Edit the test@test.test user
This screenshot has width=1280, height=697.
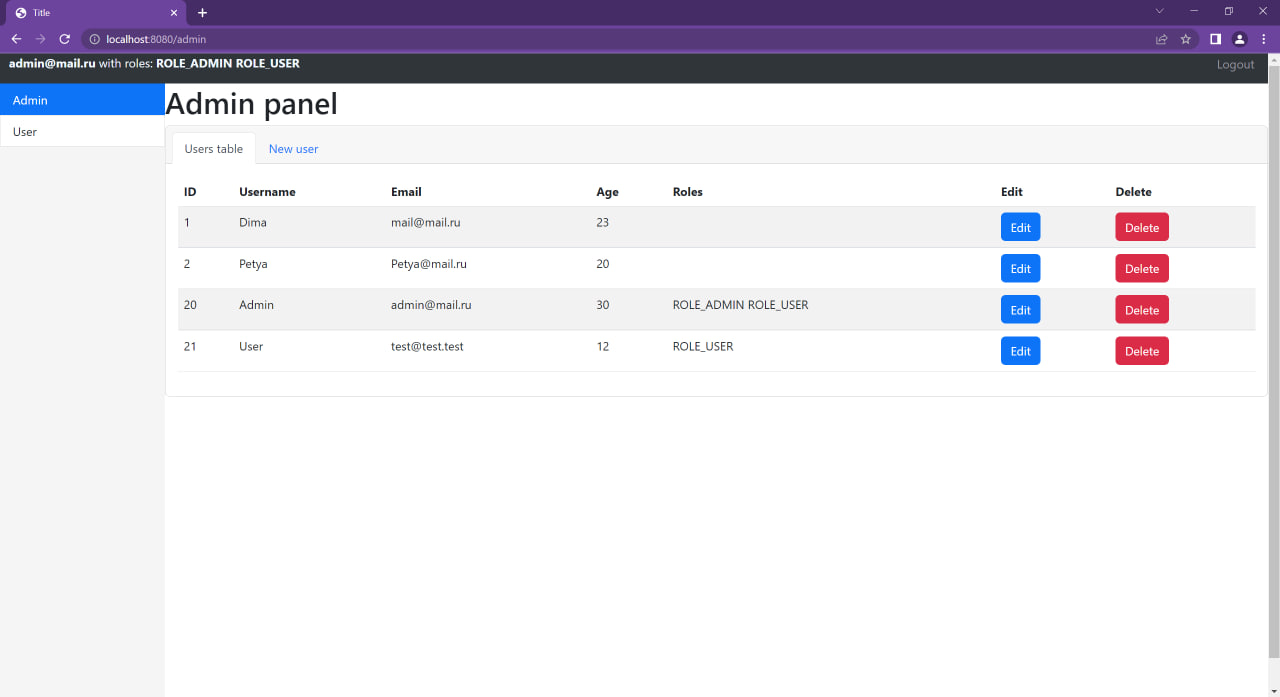(x=1020, y=351)
